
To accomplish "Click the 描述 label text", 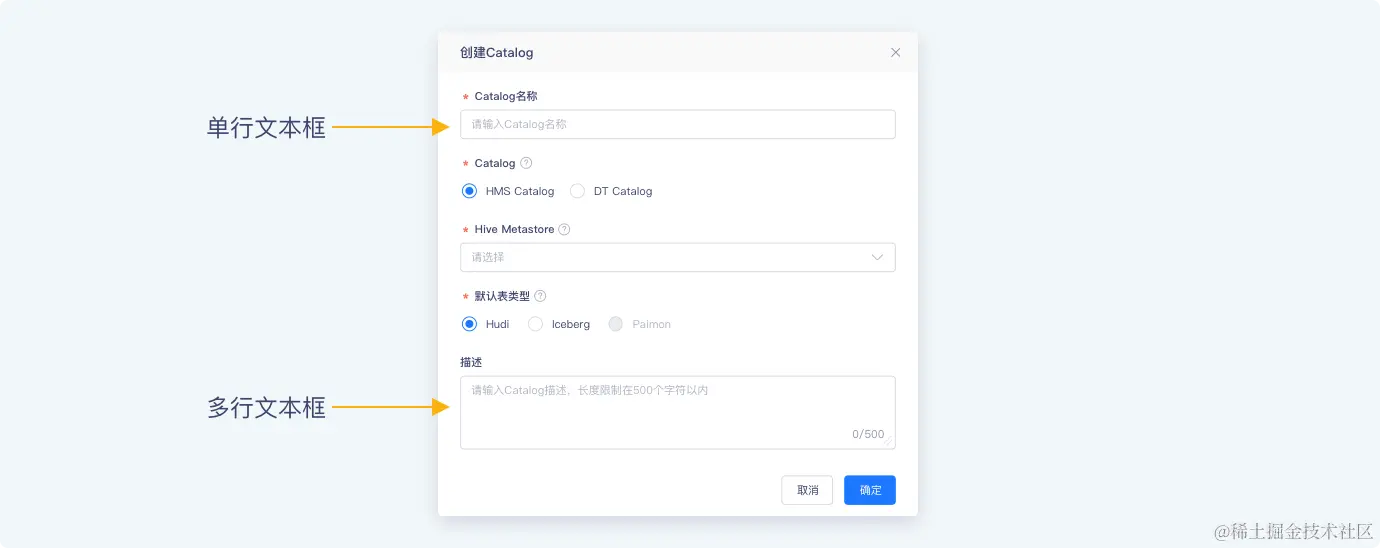I will (472, 362).
